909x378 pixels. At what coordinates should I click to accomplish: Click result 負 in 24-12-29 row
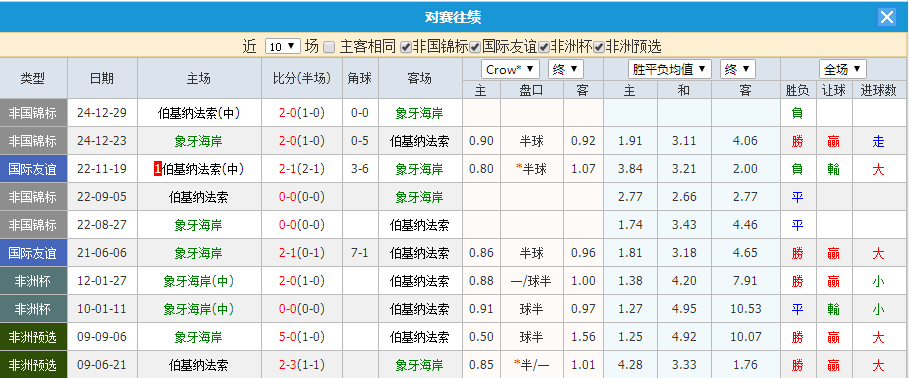tap(798, 113)
